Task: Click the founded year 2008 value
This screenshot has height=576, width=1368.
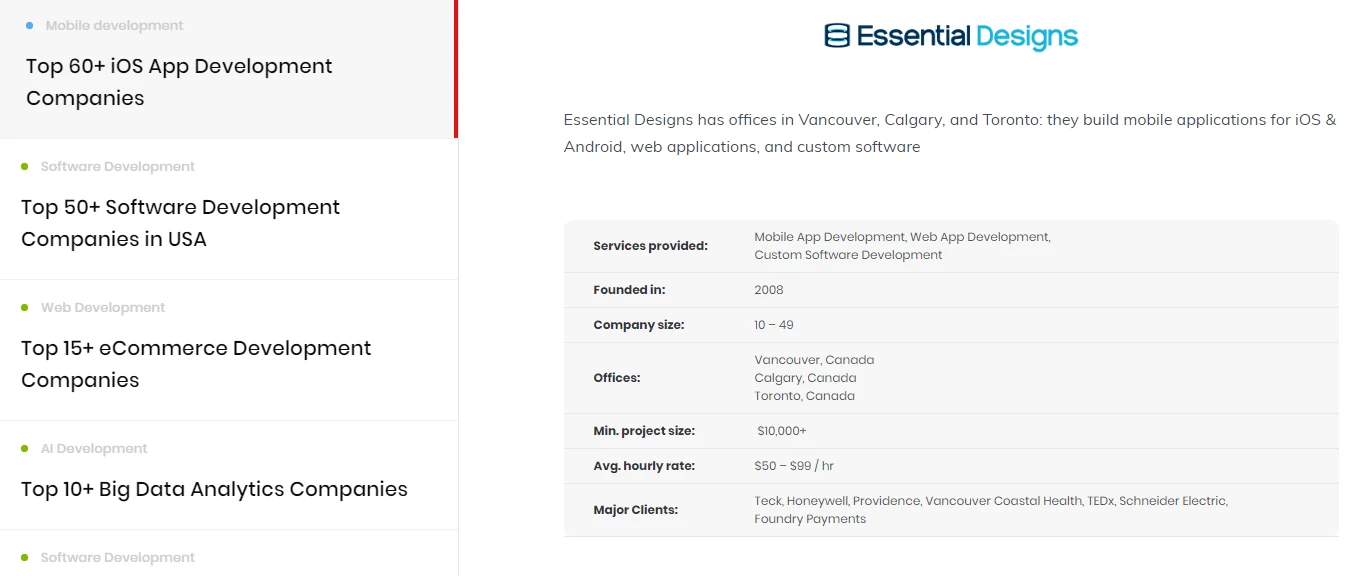Action: tap(769, 290)
